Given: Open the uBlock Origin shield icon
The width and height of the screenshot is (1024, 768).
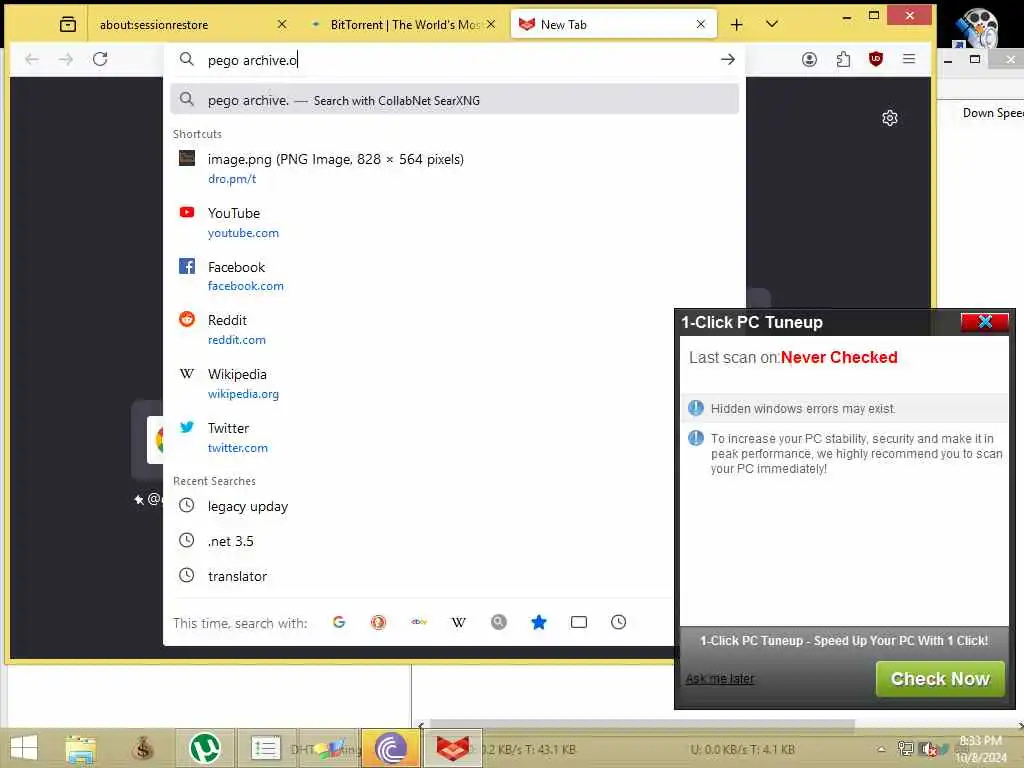Looking at the screenshot, I should point(876,59).
